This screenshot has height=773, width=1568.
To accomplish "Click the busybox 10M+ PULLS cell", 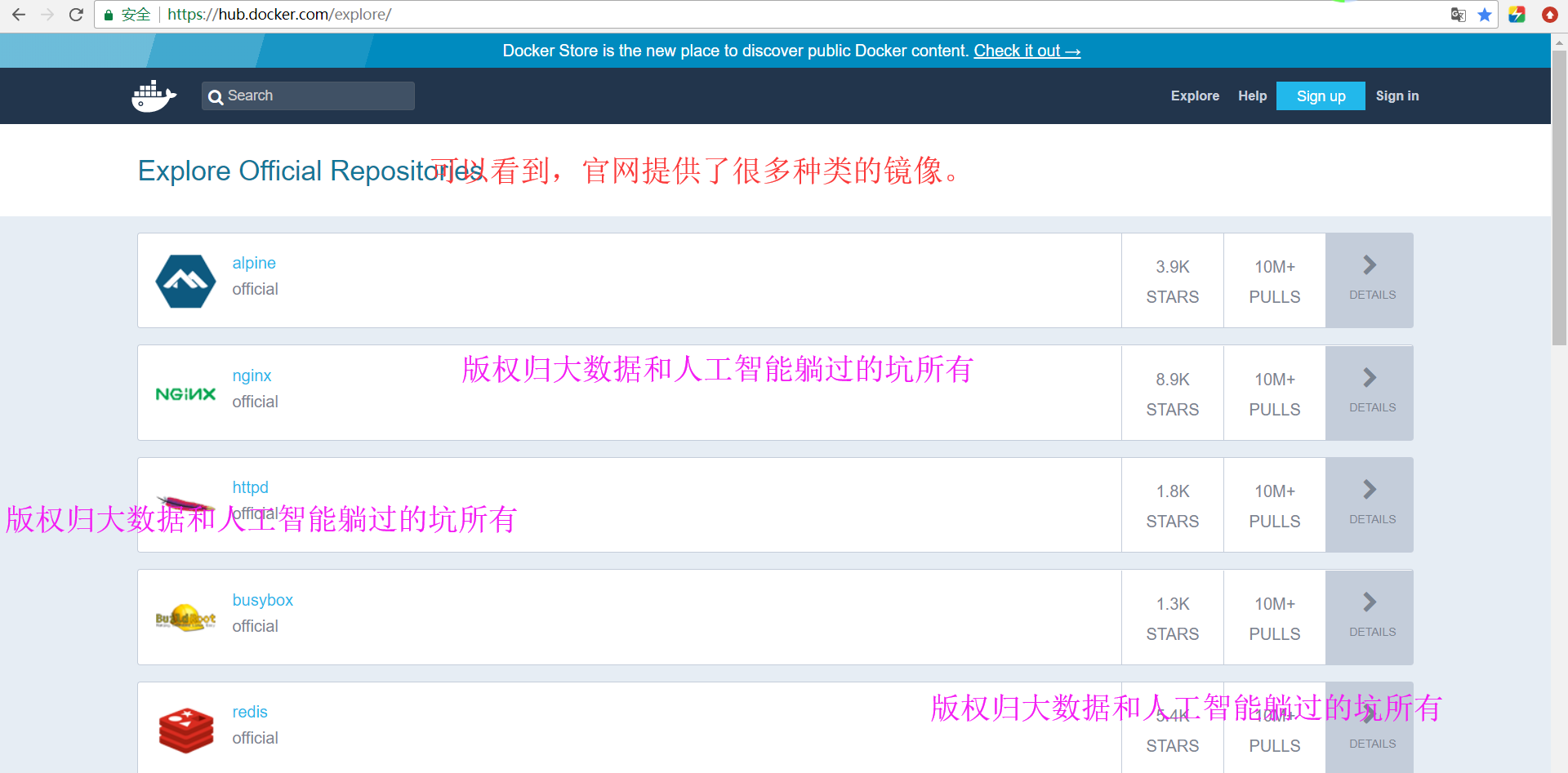I will pyautogui.click(x=1275, y=618).
